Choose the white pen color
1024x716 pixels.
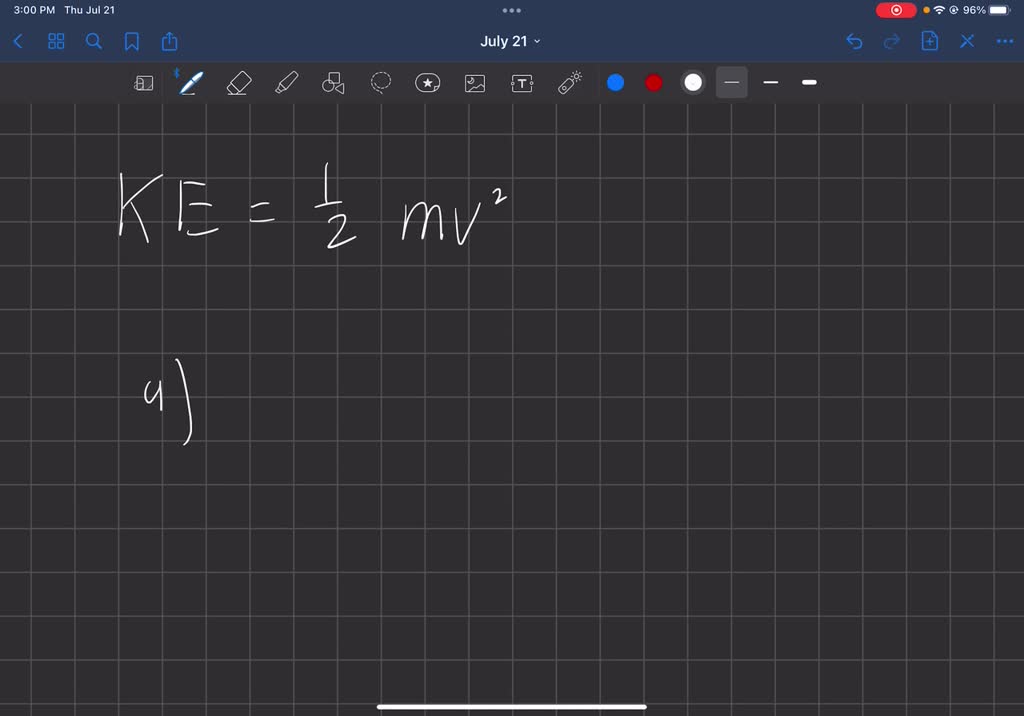(x=693, y=83)
